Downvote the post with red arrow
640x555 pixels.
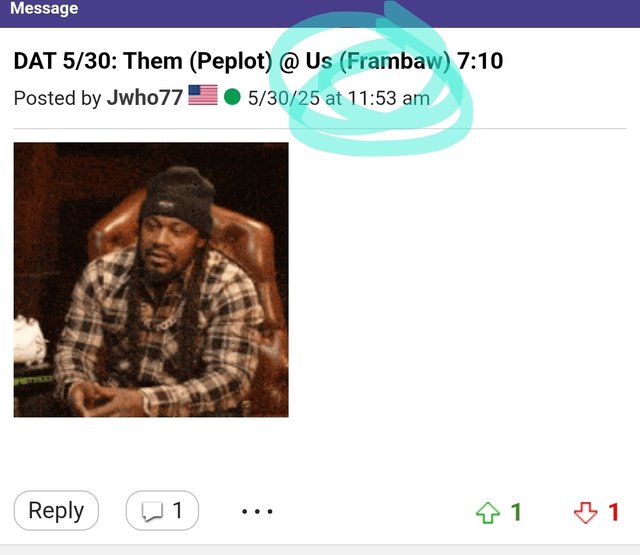[585, 513]
